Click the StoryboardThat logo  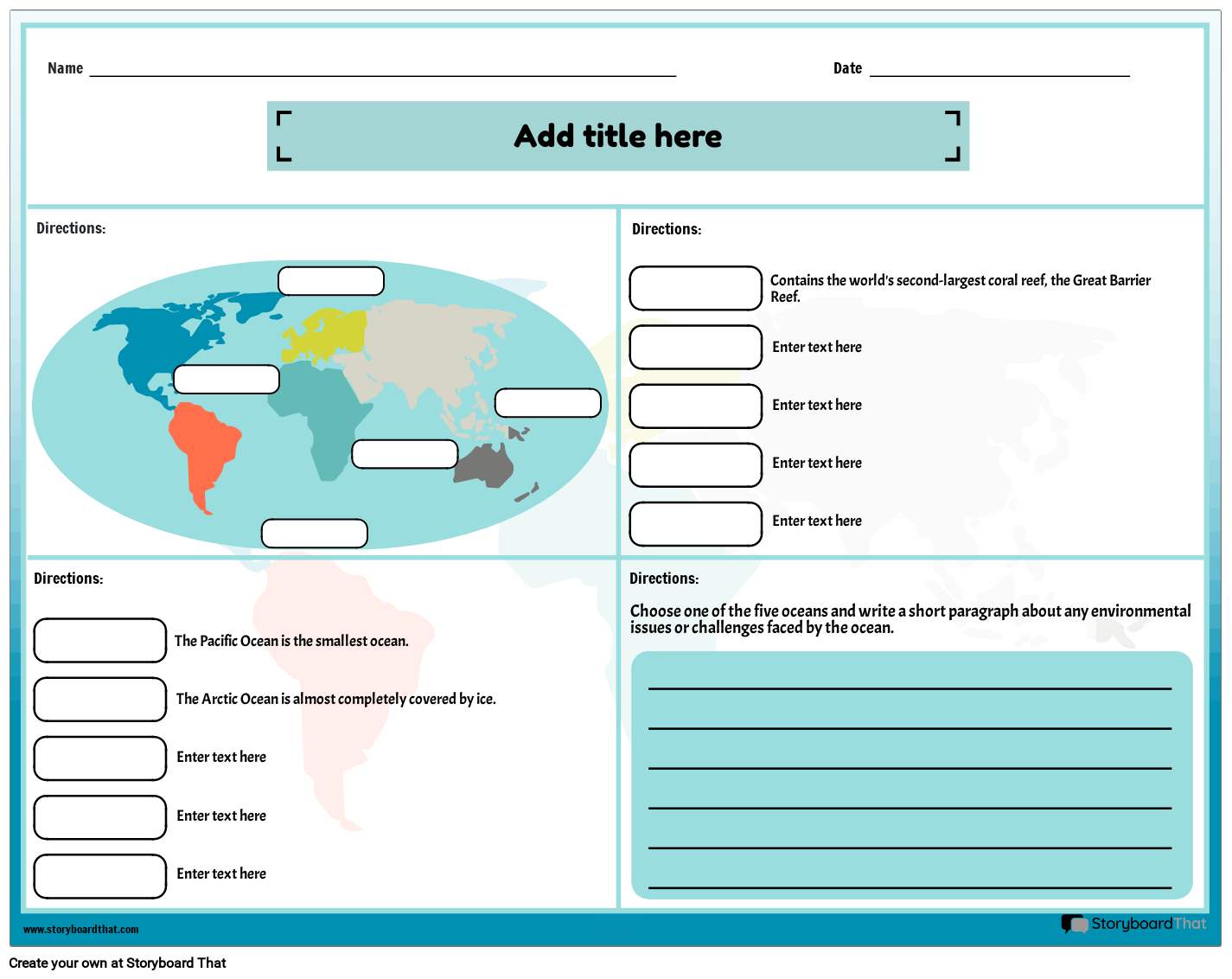[x=1133, y=924]
